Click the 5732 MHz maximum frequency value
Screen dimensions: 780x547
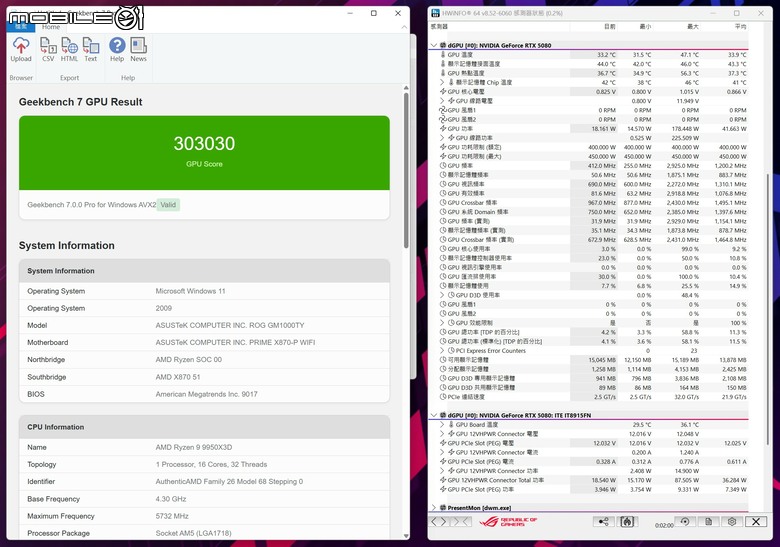click(172, 516)
